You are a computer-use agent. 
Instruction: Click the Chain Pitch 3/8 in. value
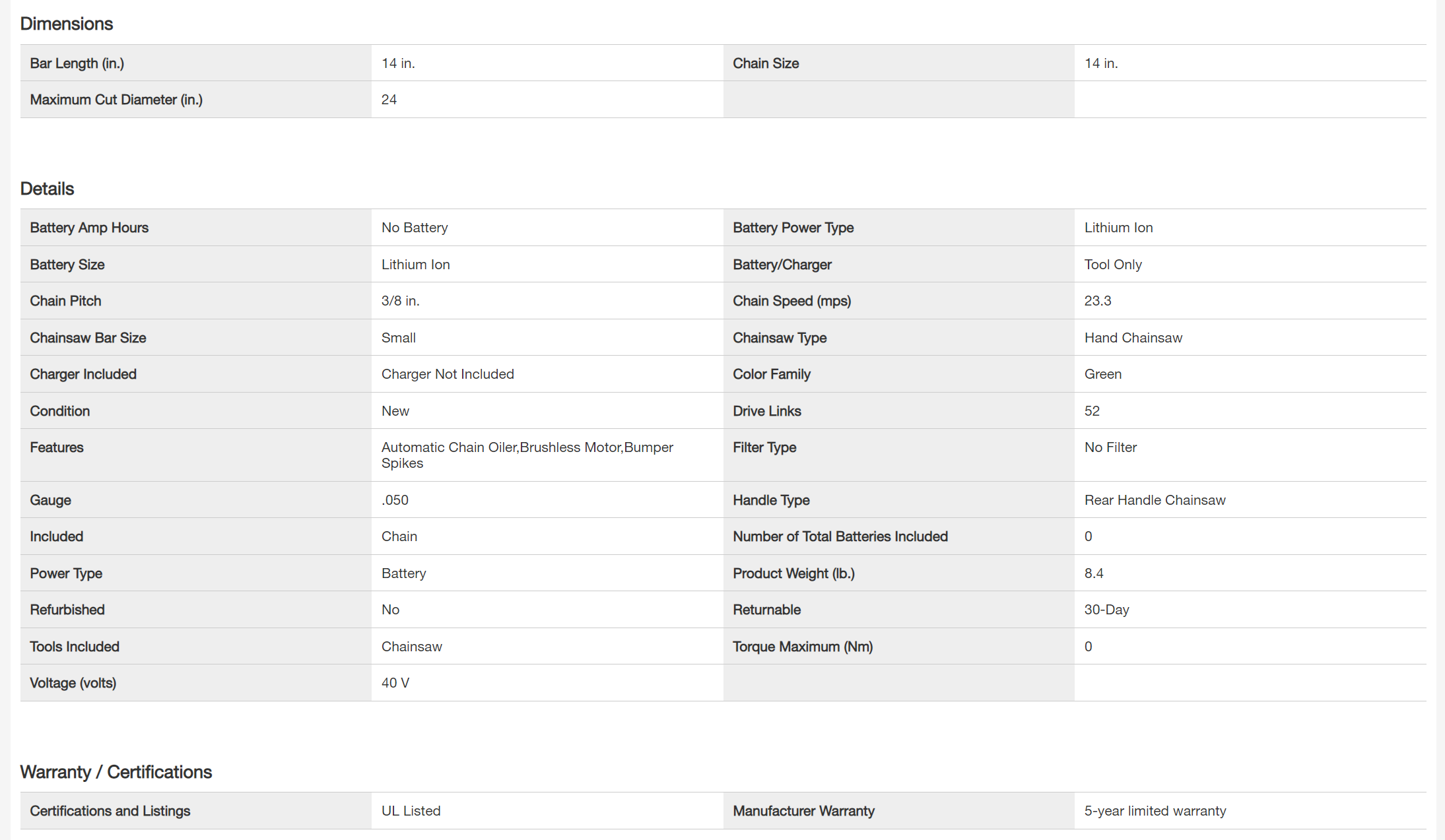click(x=400, y=301)
